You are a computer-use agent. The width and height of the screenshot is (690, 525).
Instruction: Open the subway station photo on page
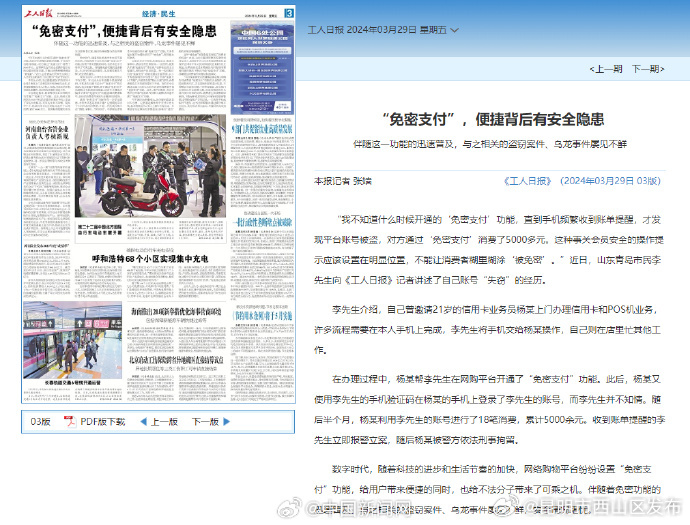73,340
